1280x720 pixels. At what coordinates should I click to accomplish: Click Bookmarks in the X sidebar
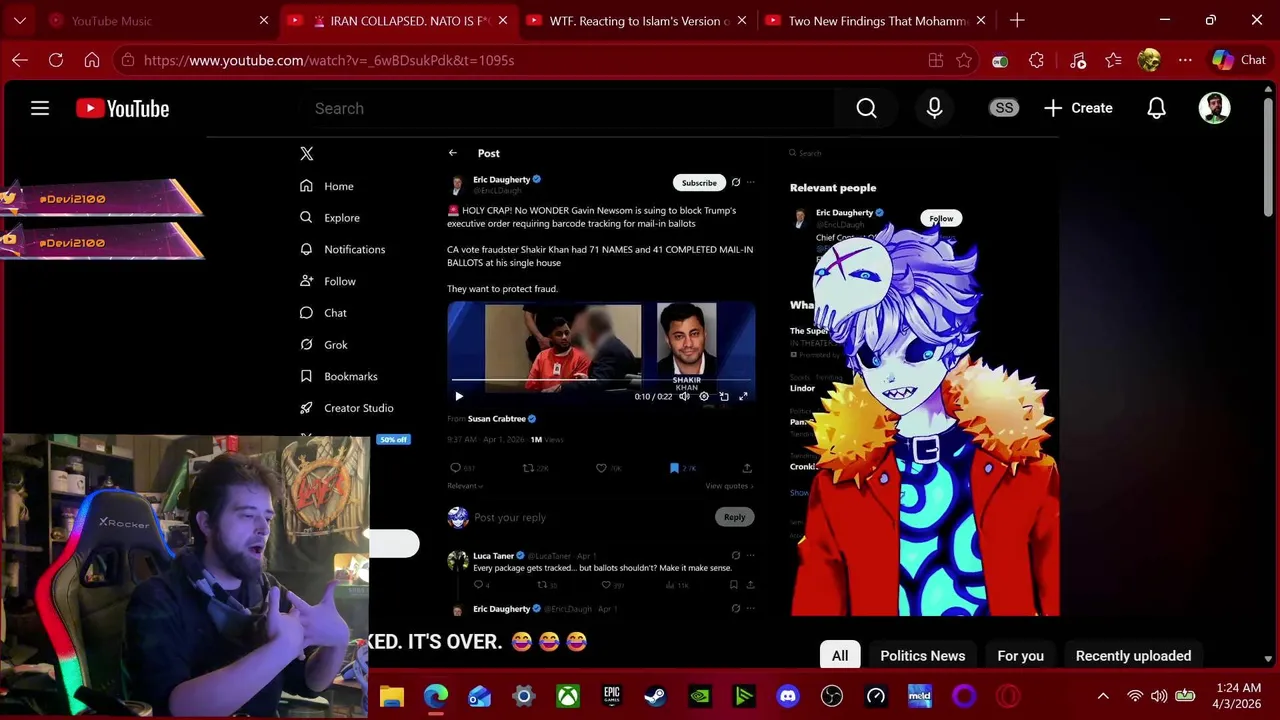(x=339, y=376)
